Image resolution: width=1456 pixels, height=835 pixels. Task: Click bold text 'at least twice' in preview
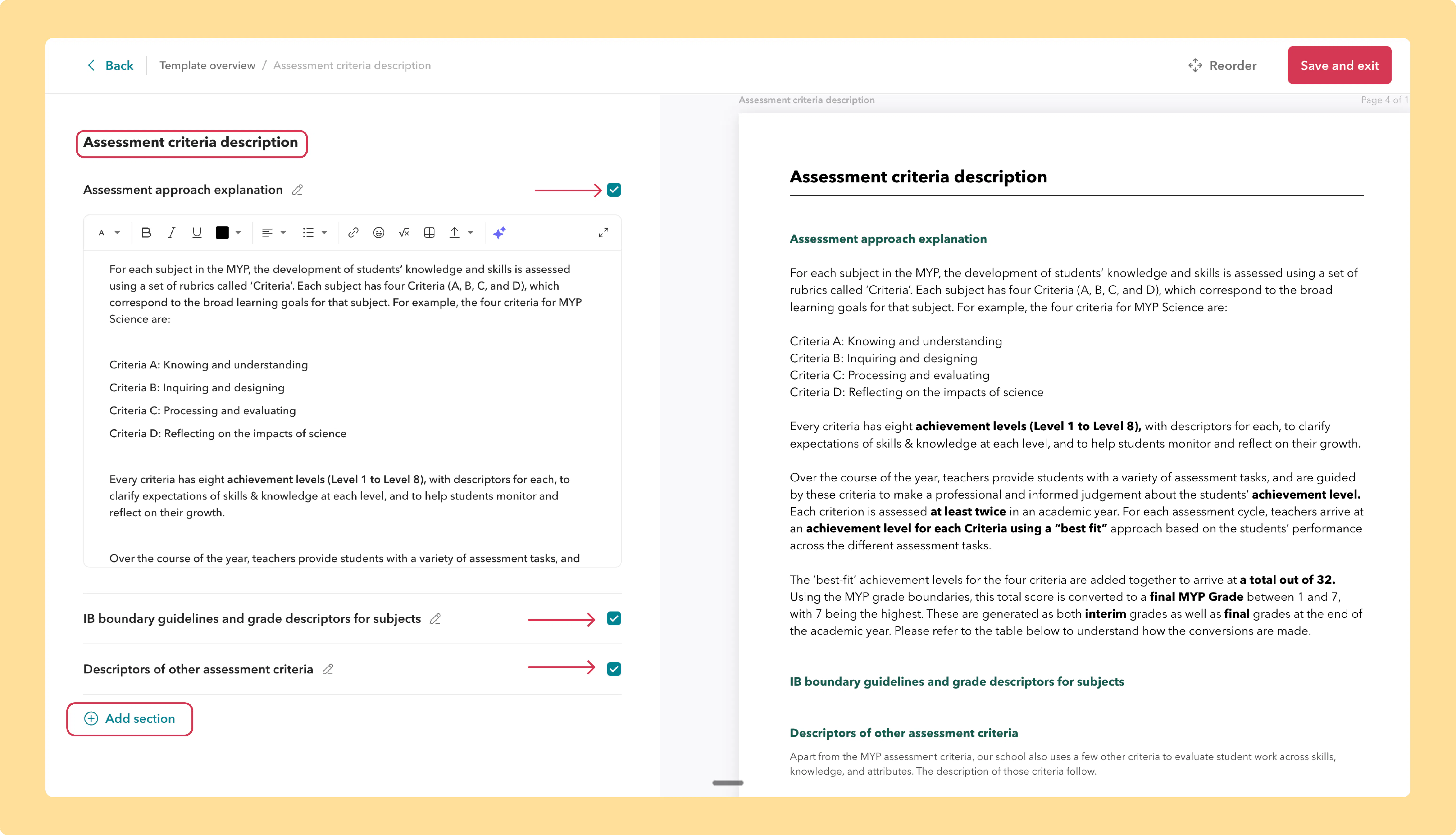[968, 512]
